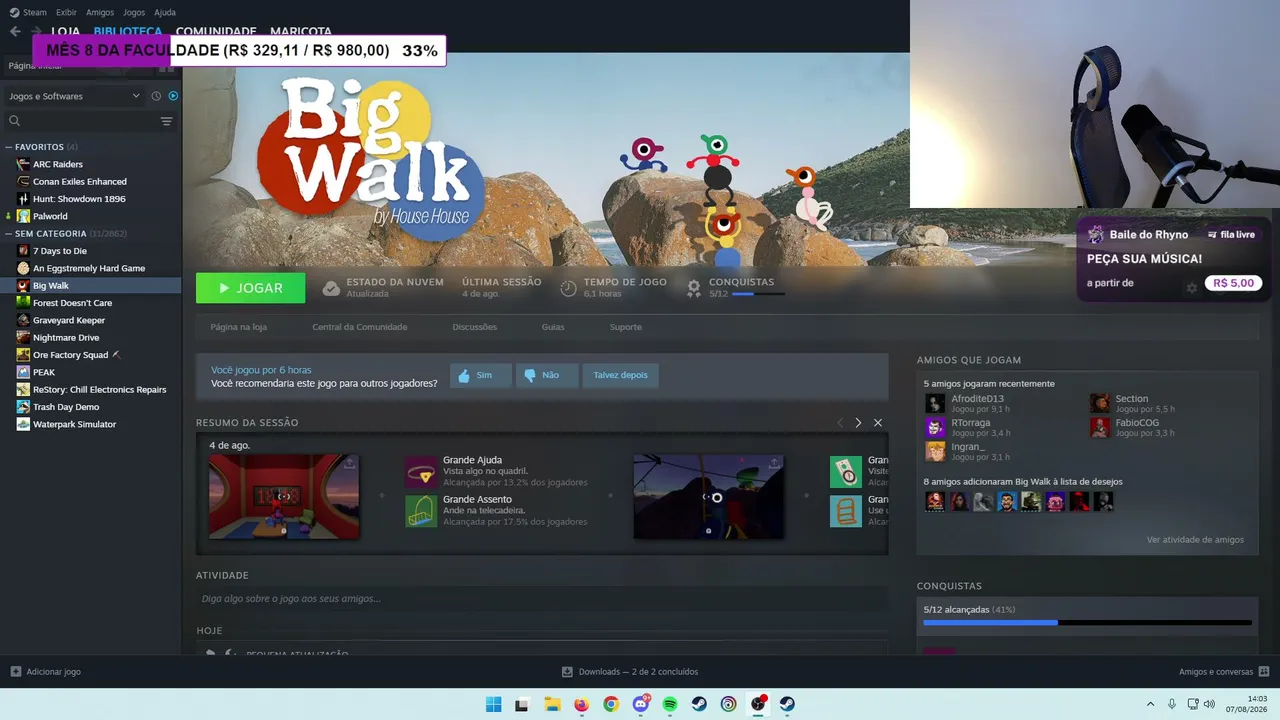Open Firefox from the taskbar
1280x720 pixels.
(581, 704)
